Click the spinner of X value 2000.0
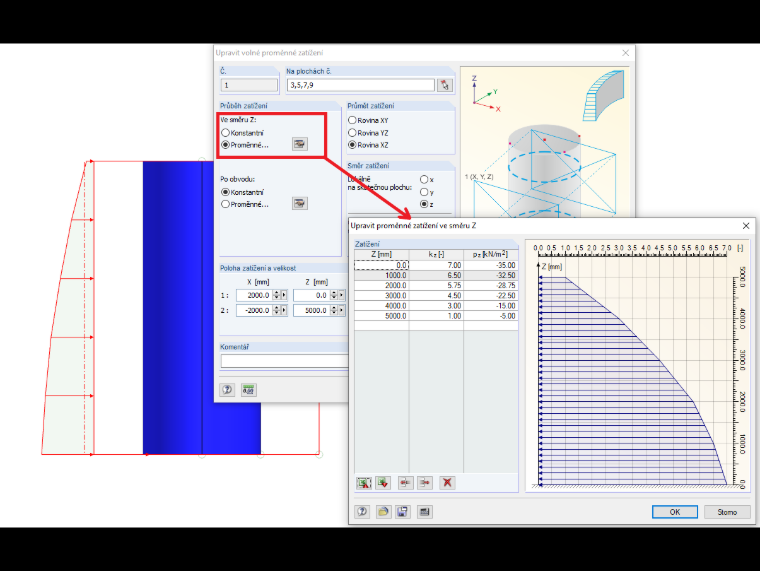The height and width of the screenshot is (571, 760). pyautogui.click(x=276, y=295)
